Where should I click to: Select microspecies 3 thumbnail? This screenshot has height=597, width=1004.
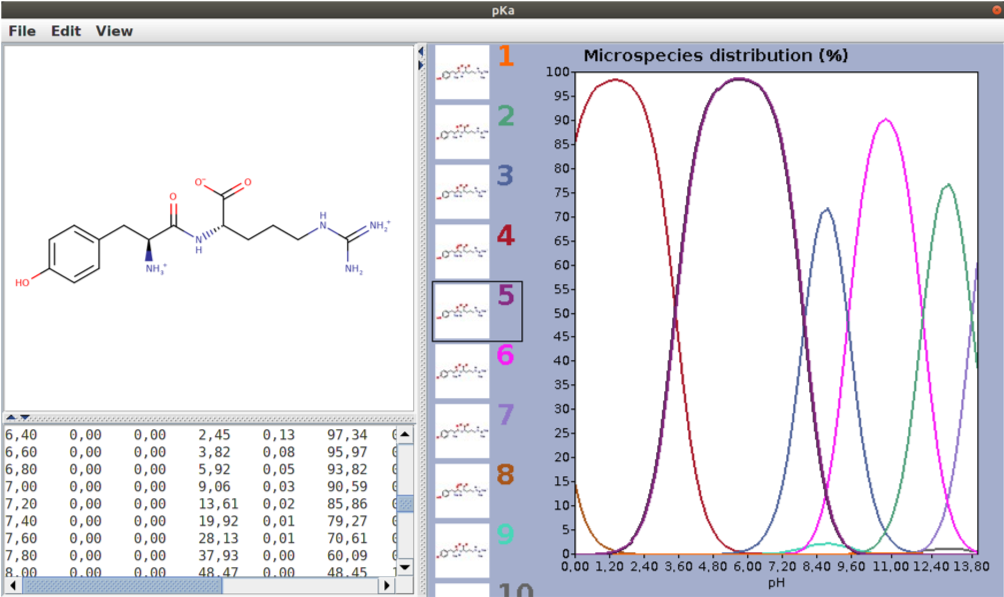462,192
